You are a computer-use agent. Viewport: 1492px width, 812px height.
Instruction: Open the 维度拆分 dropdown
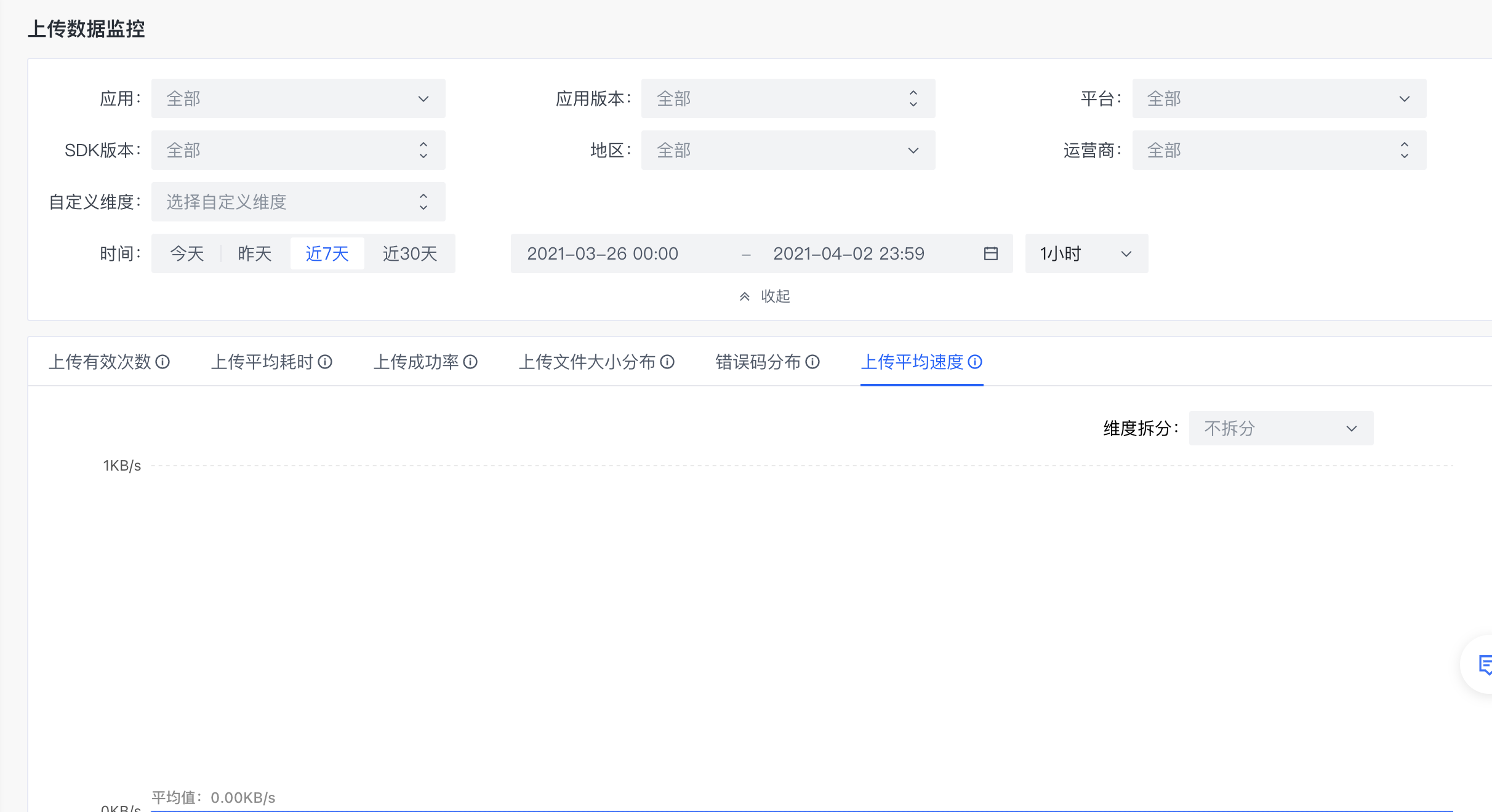point(1281,428)
